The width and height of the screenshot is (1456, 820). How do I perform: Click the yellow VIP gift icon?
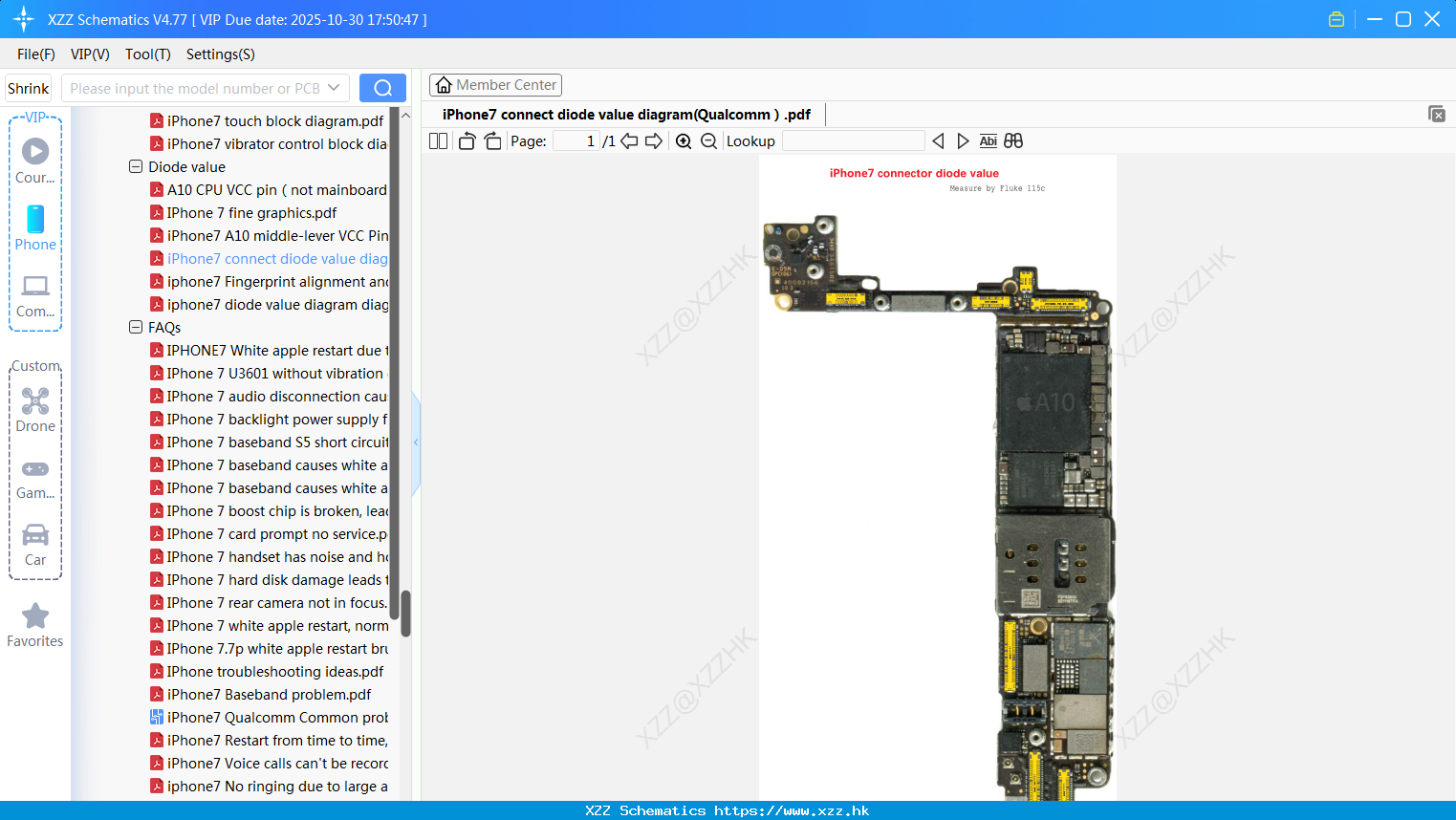[1336, 19]
